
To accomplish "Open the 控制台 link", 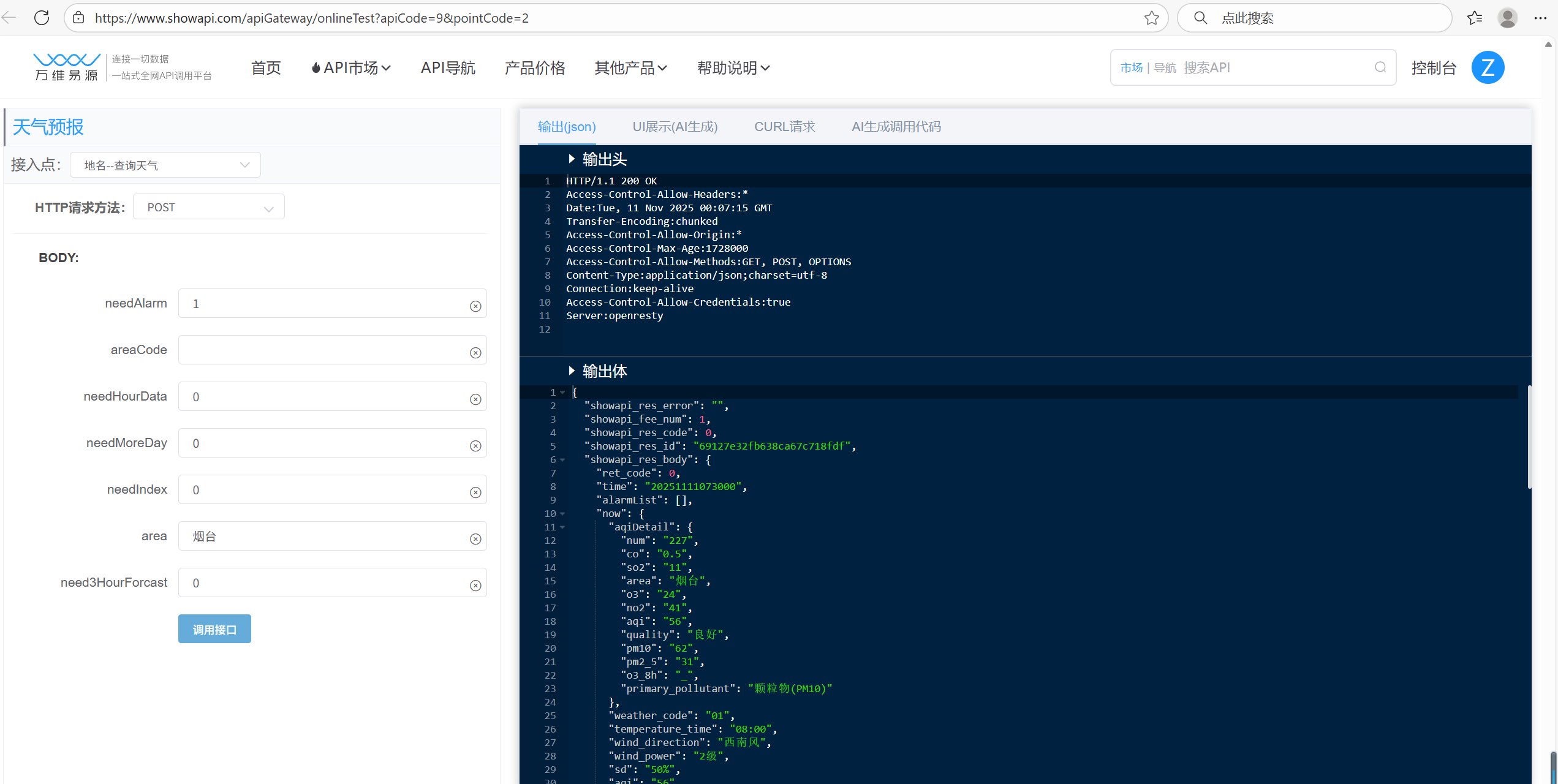I will (1433, 68).
